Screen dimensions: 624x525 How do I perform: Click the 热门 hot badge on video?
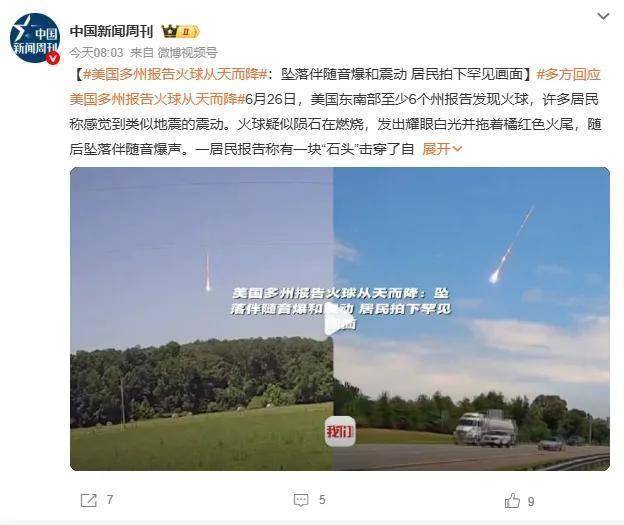(340, 431)
